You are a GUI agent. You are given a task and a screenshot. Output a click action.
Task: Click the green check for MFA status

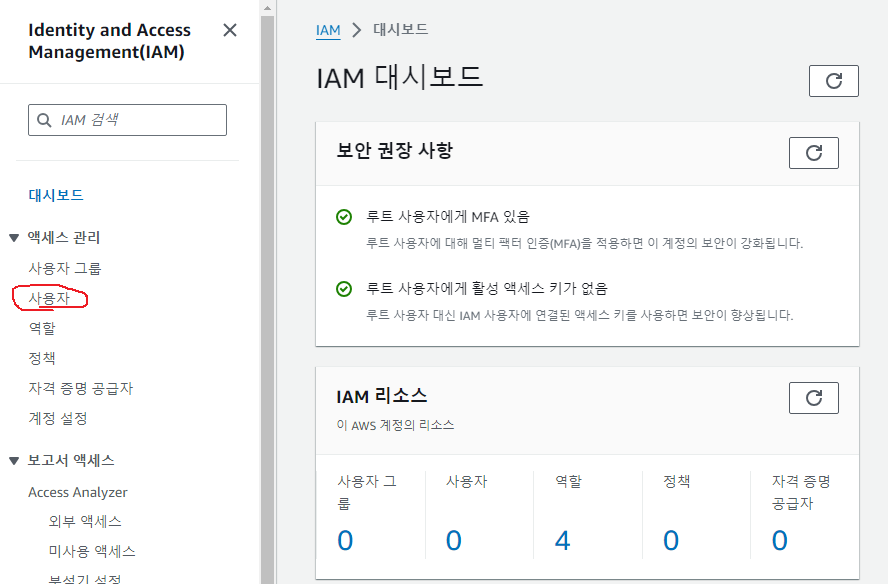click(344, 217)
